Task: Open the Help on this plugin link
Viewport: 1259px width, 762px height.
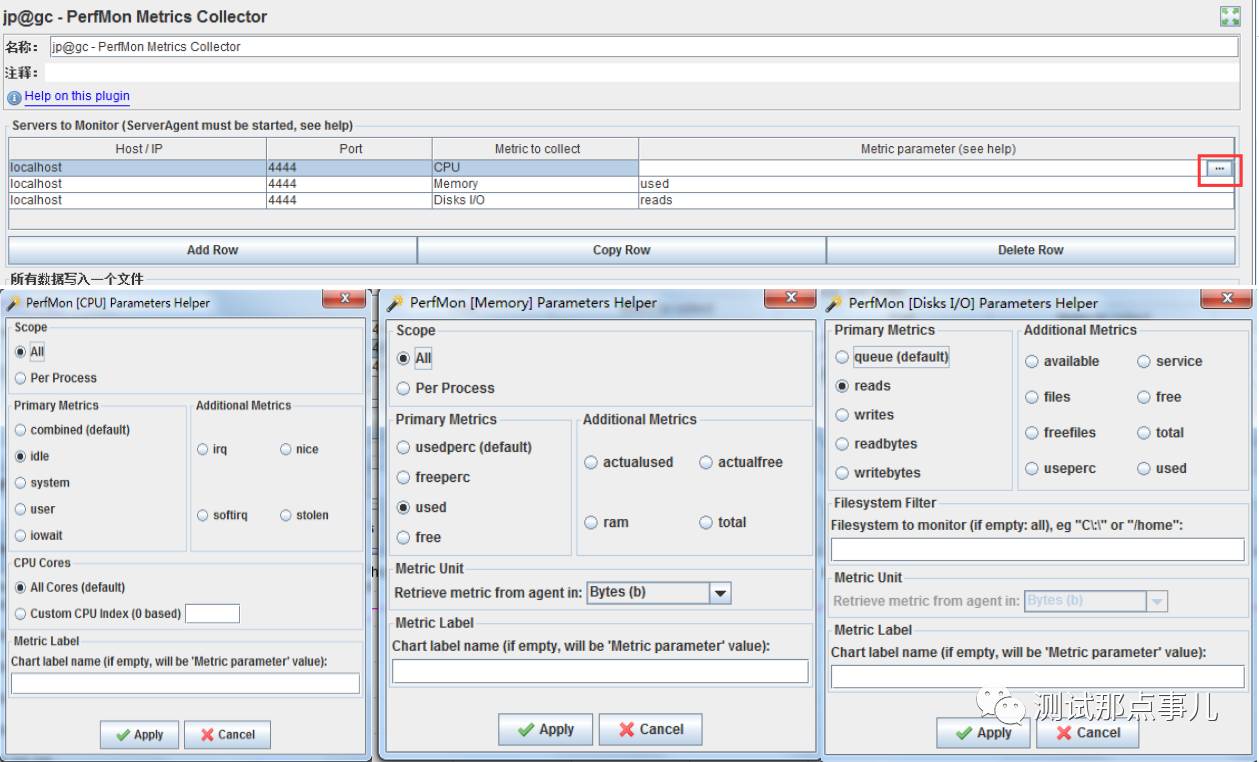Action: pyautogui.click(x=77, y=96)
